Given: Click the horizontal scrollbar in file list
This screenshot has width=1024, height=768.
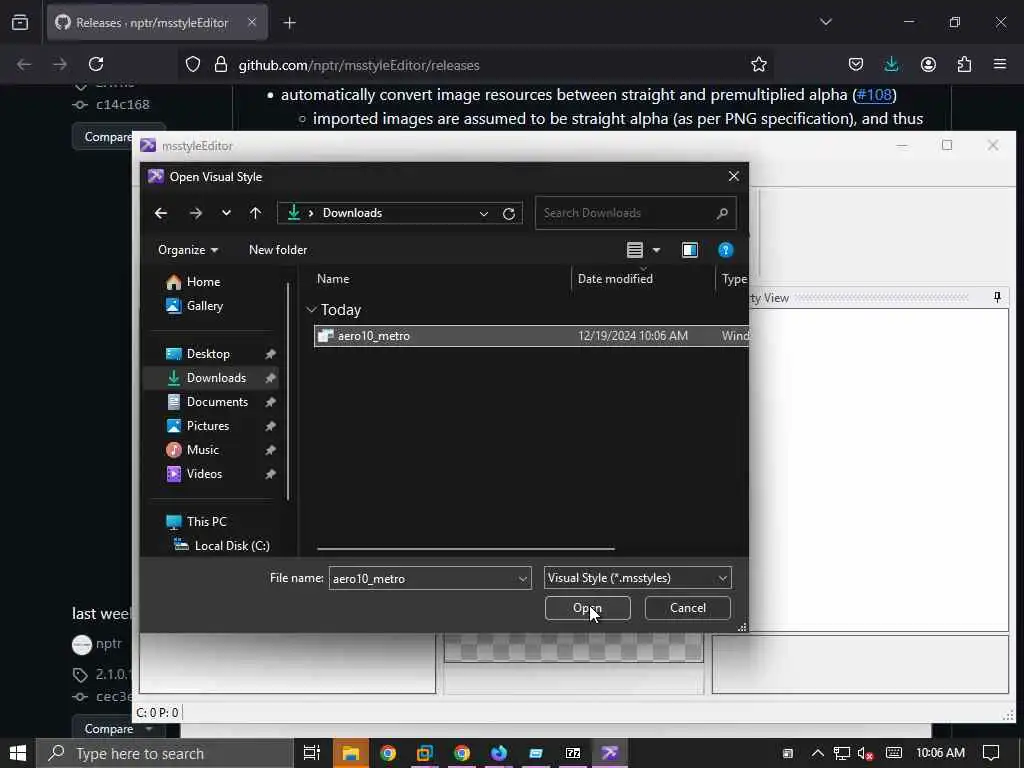Looking at the screenshot, I should click(466, 549).
